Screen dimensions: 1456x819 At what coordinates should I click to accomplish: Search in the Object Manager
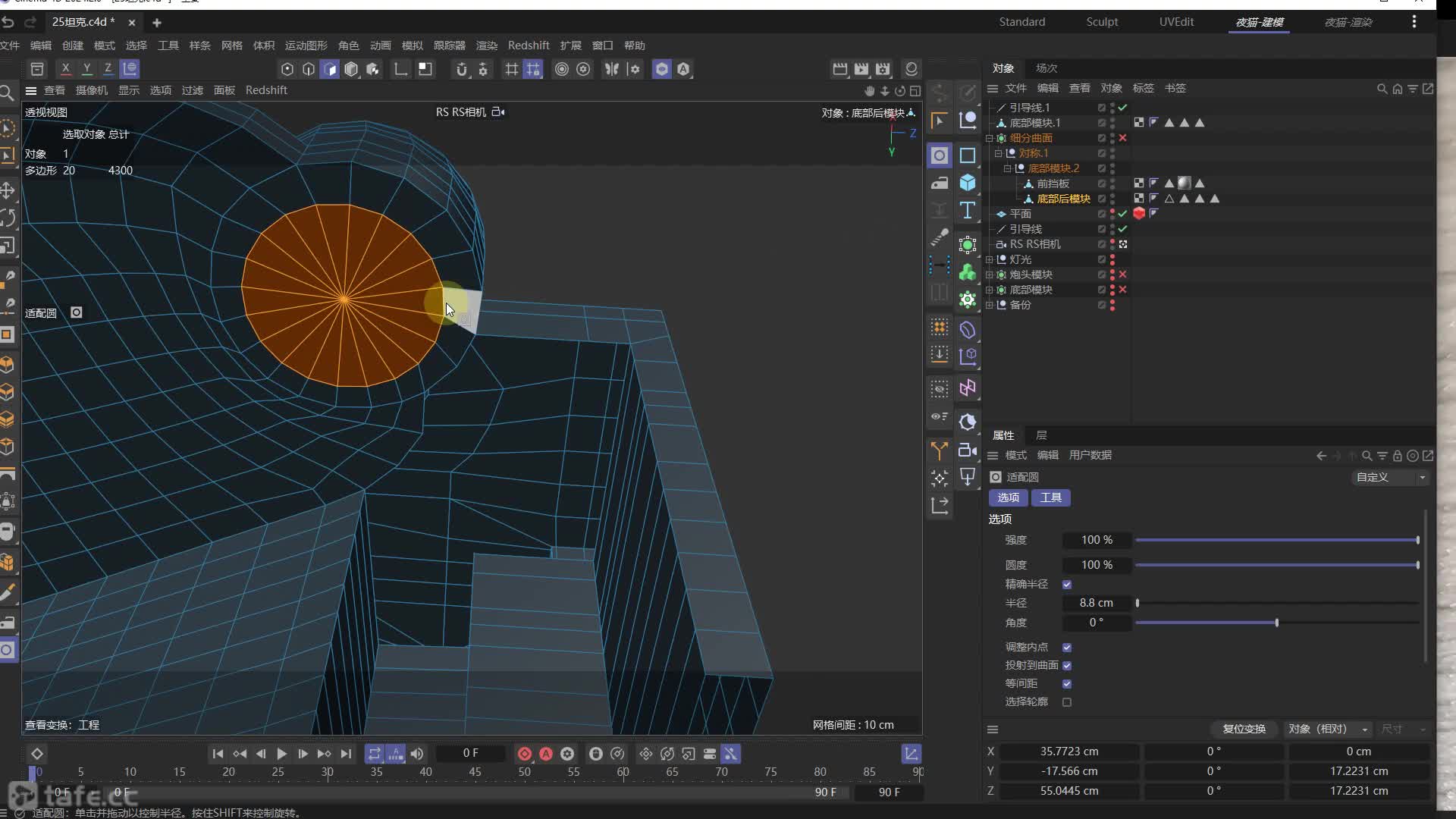click(1382, 89)
